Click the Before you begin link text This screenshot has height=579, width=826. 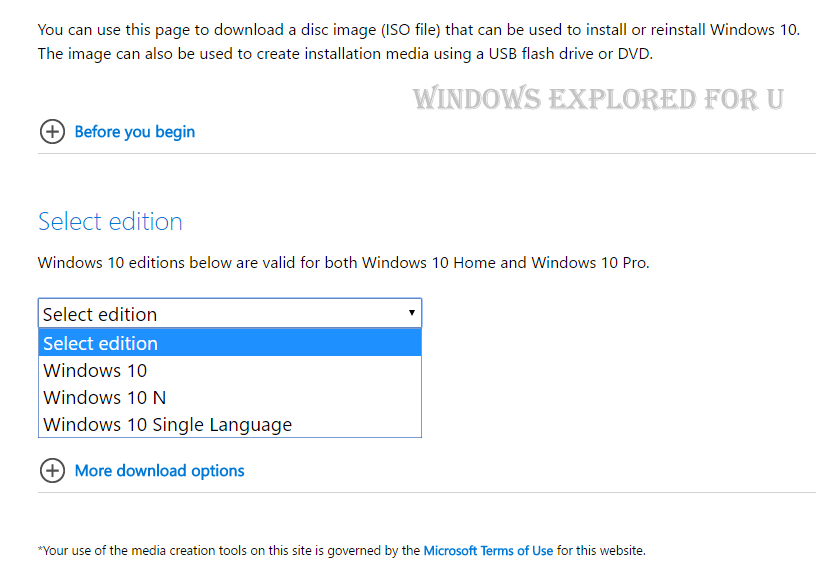click(x=134, y=131)
